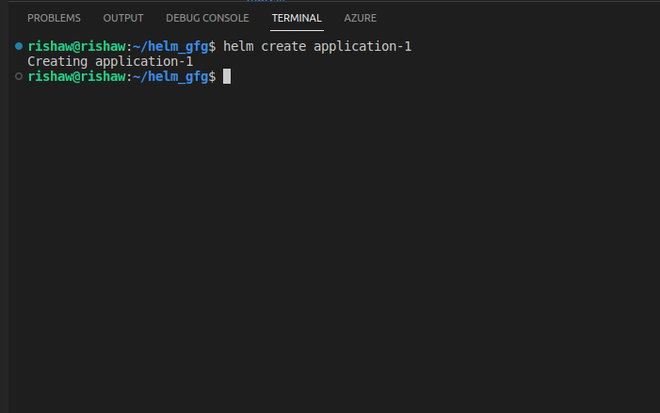Click the dollar sign before helm command
The image size is (660, 413).
click(x=212, y=46)
